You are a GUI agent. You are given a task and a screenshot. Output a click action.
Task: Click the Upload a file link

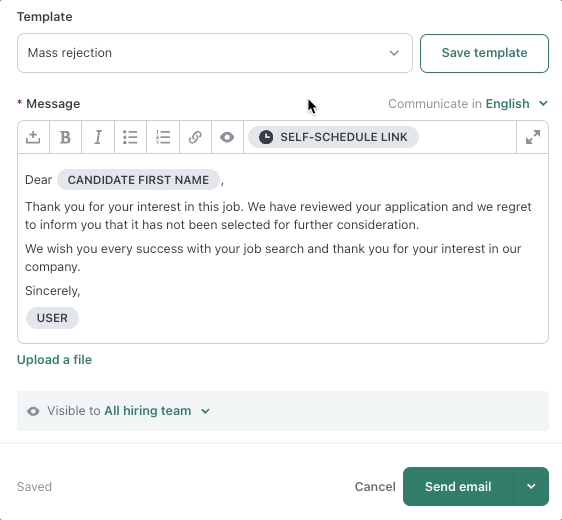pyautogui.click(x=54, y=360)
